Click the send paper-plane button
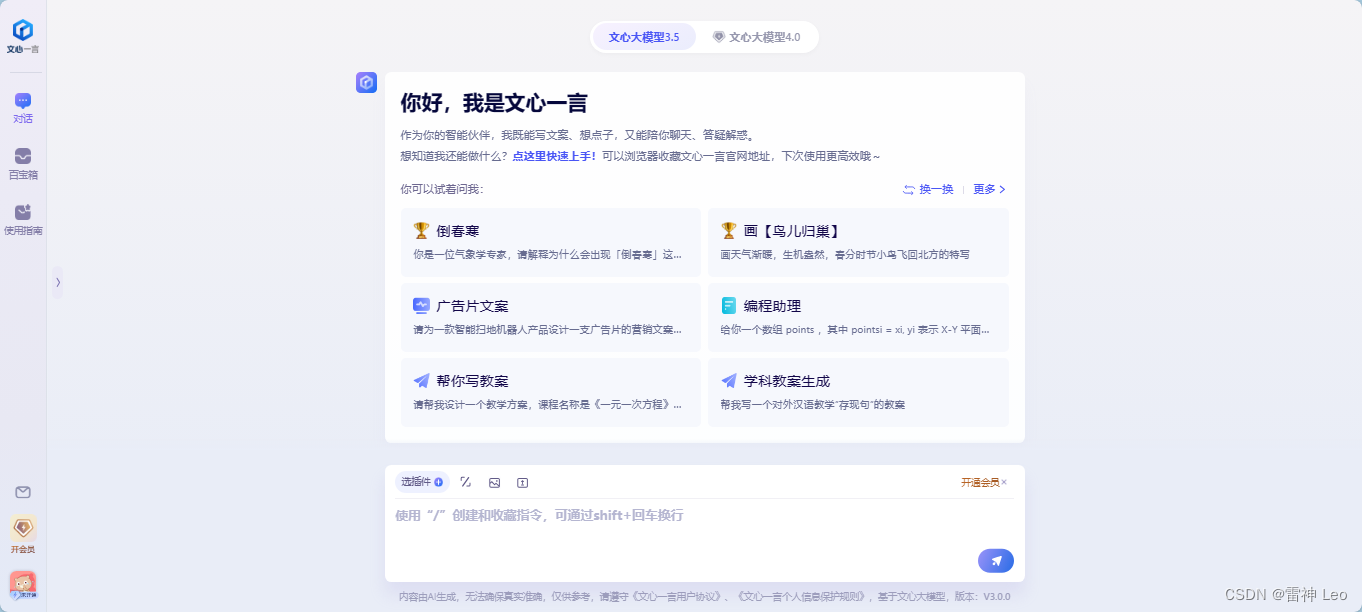 click(996, 561)
